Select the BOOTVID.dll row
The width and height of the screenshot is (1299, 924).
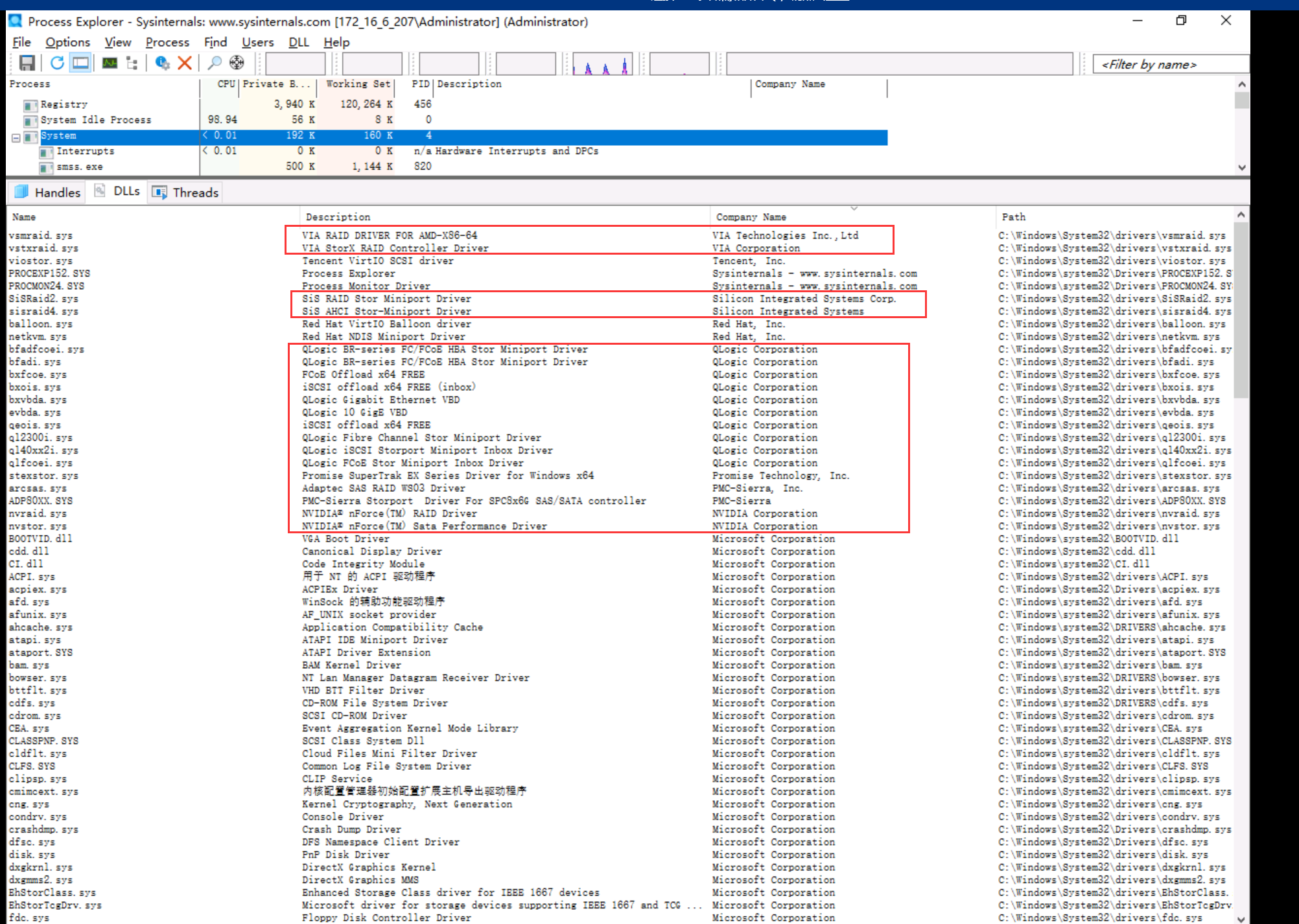(620, 538)
